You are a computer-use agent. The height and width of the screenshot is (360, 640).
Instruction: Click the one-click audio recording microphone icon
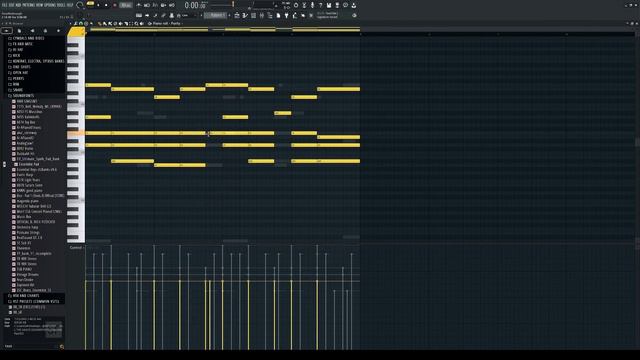tap(313, 5)
